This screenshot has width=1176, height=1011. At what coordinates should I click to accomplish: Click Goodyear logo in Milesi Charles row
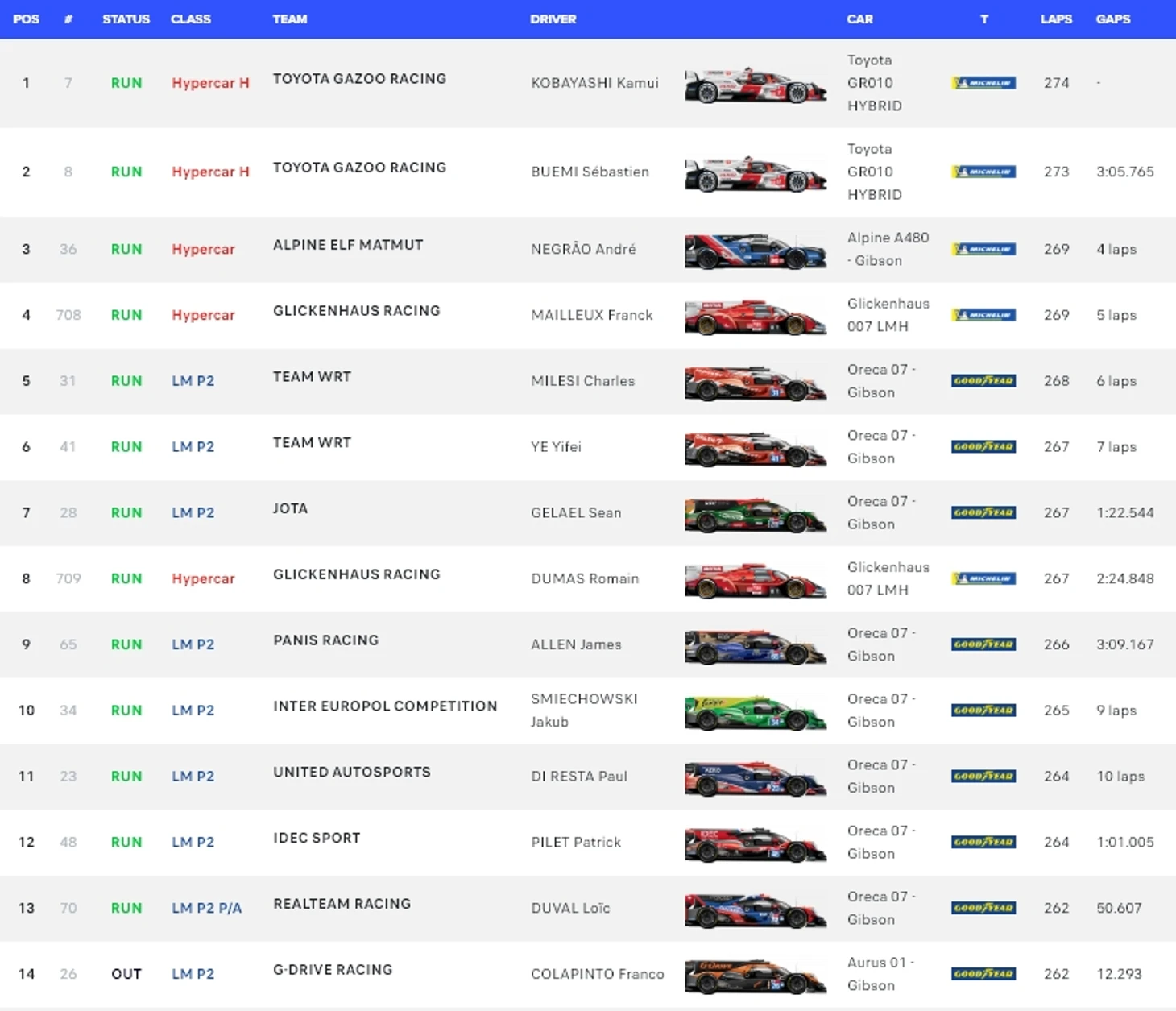click(983, 381)
